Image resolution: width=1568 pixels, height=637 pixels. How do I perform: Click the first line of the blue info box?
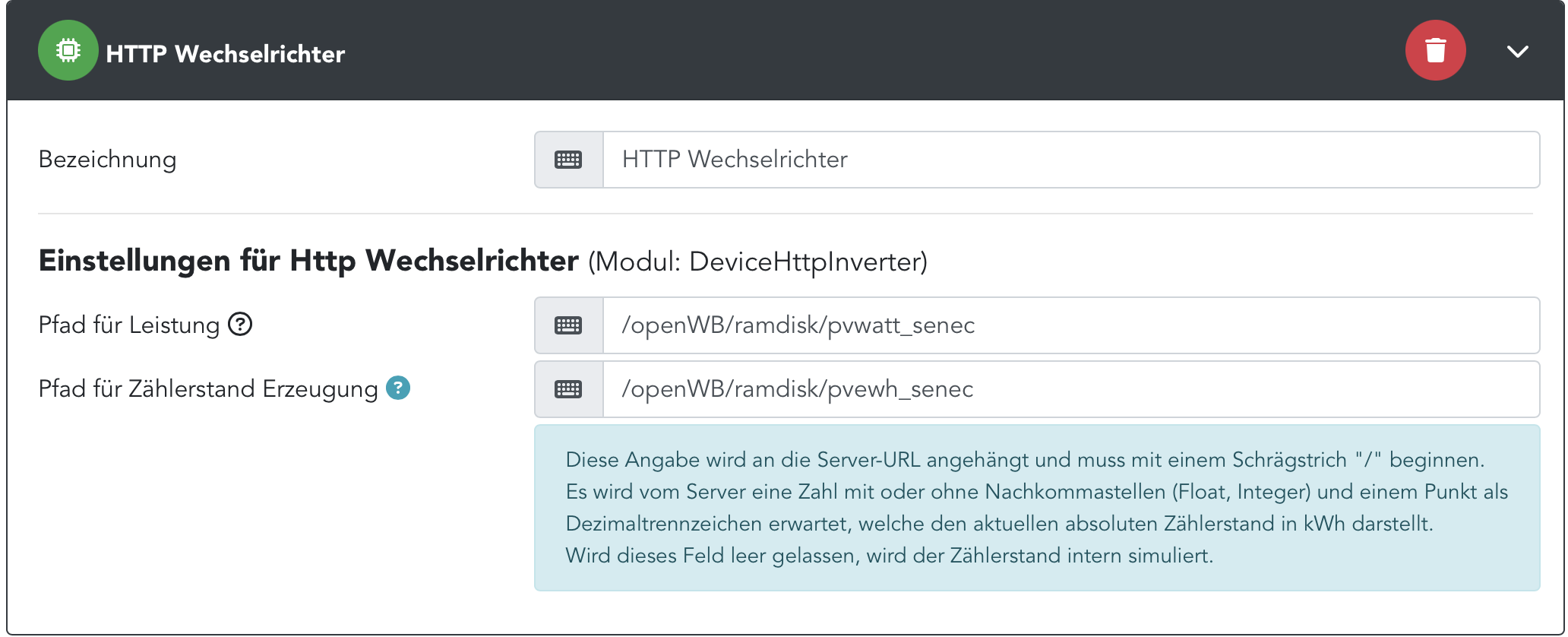point(1024,460)
